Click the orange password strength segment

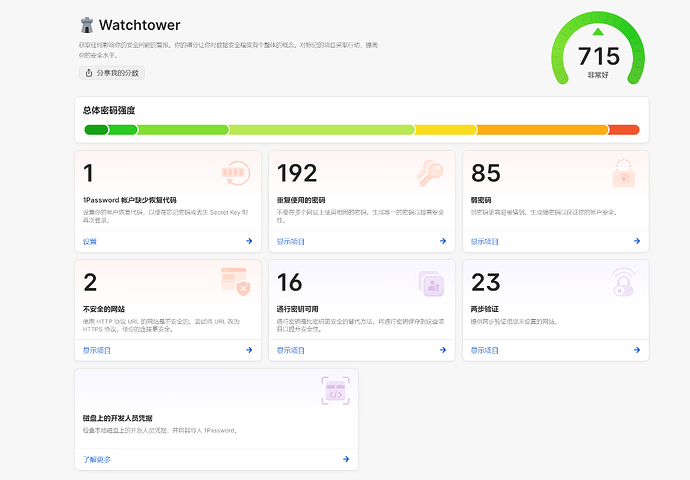coord(542,130)
